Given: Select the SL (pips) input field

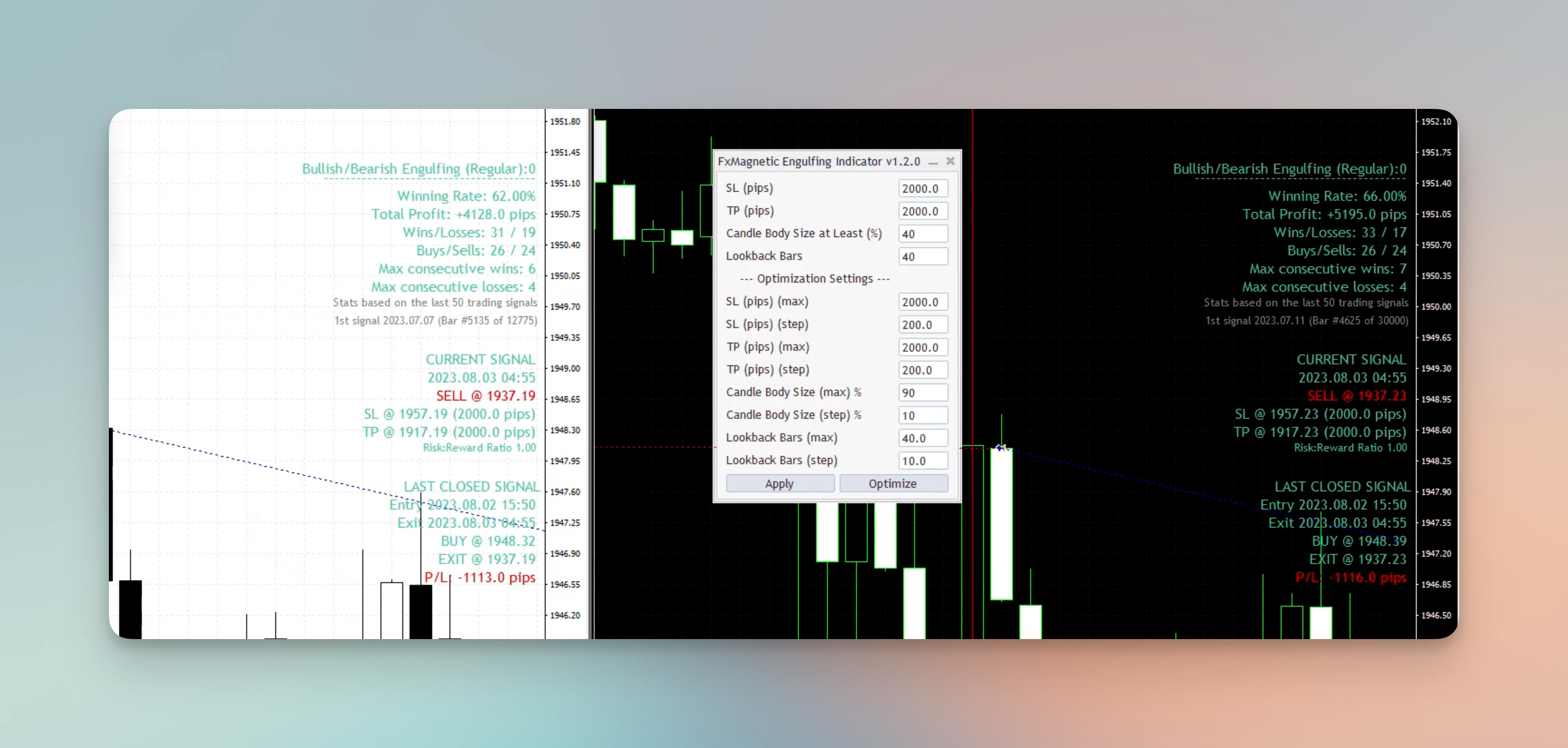Looking at the screenshot, I should pos(923,189).
